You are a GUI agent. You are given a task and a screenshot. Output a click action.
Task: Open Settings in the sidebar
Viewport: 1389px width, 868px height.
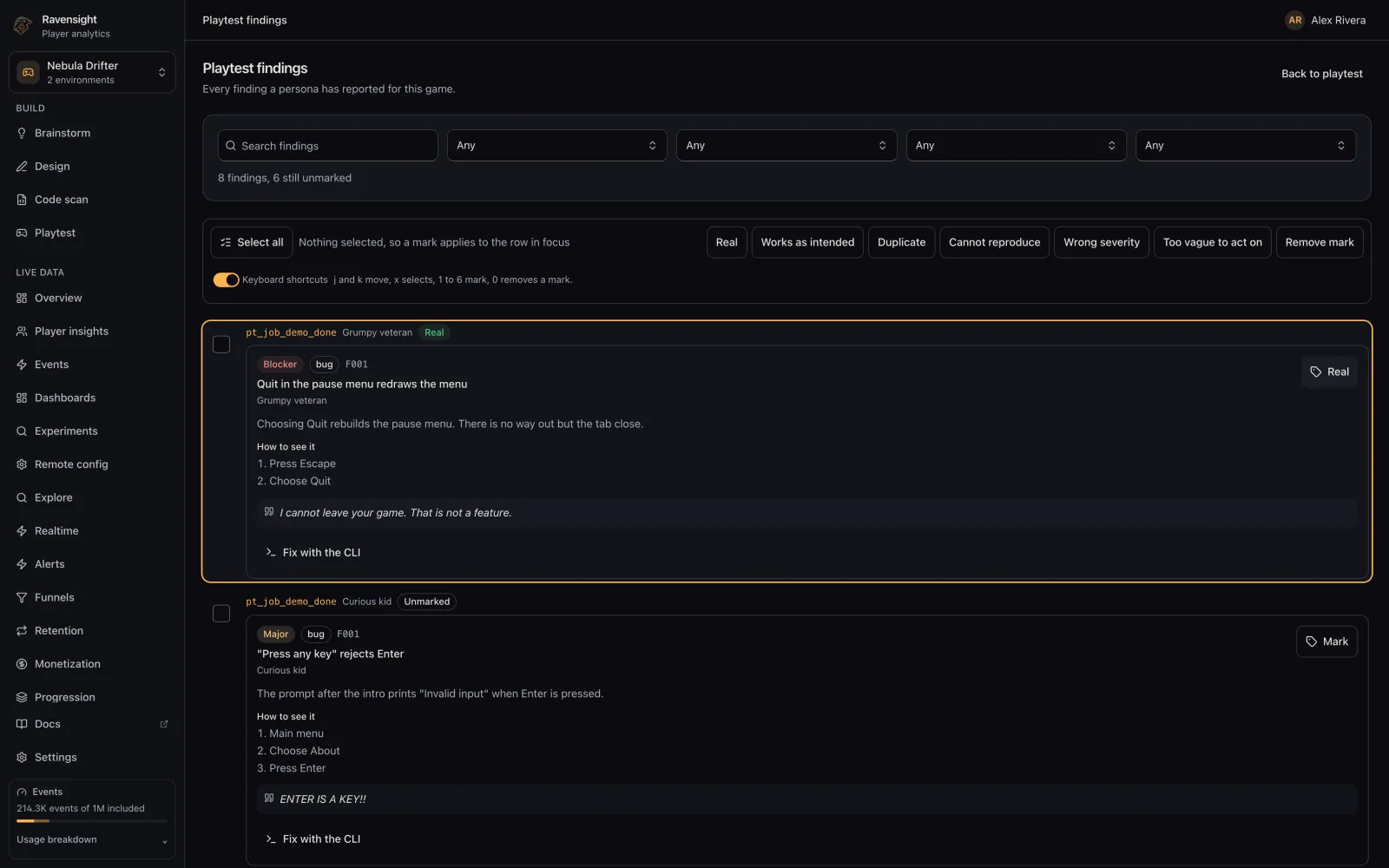[x=56, y=757]
